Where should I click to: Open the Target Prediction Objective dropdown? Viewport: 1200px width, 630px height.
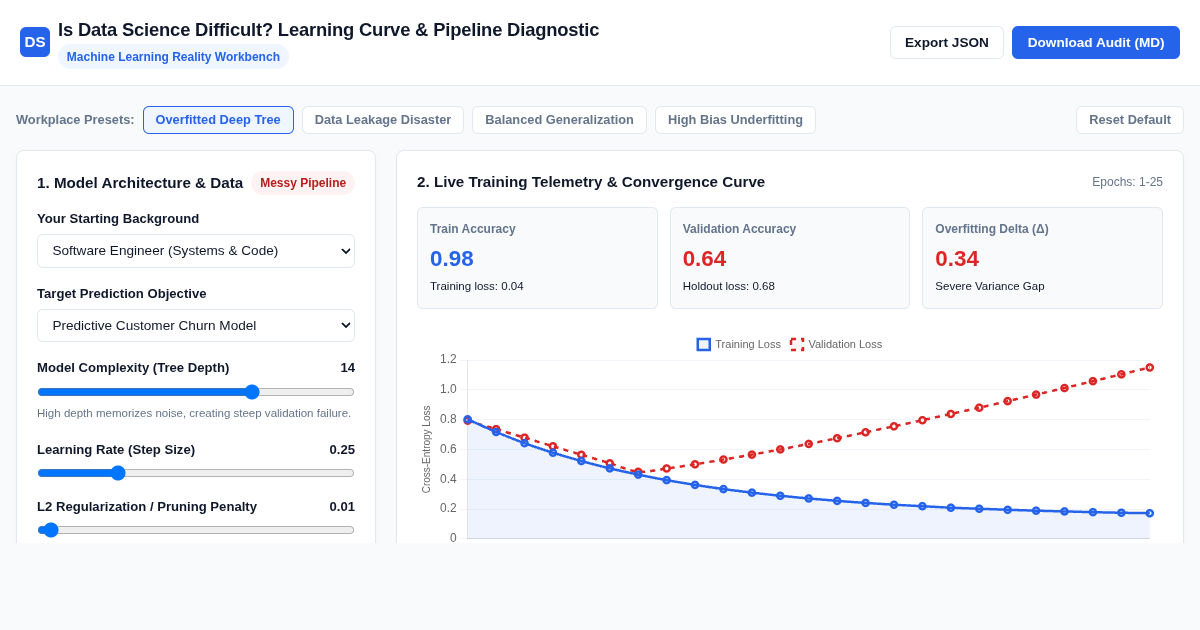click(196, 326)
